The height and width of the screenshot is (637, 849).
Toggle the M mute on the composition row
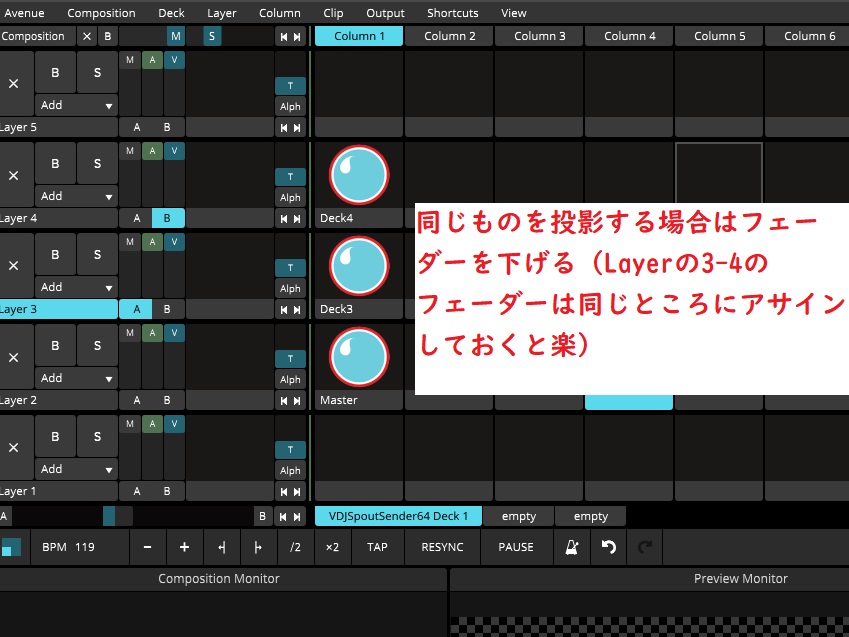pyautogui.click(x=176, y=35)
